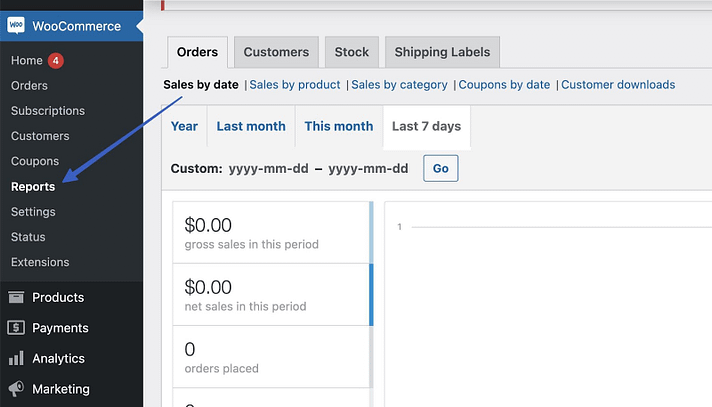Open the Shipping Labels tab
712x407 pixels.
[x=442, y=52]
